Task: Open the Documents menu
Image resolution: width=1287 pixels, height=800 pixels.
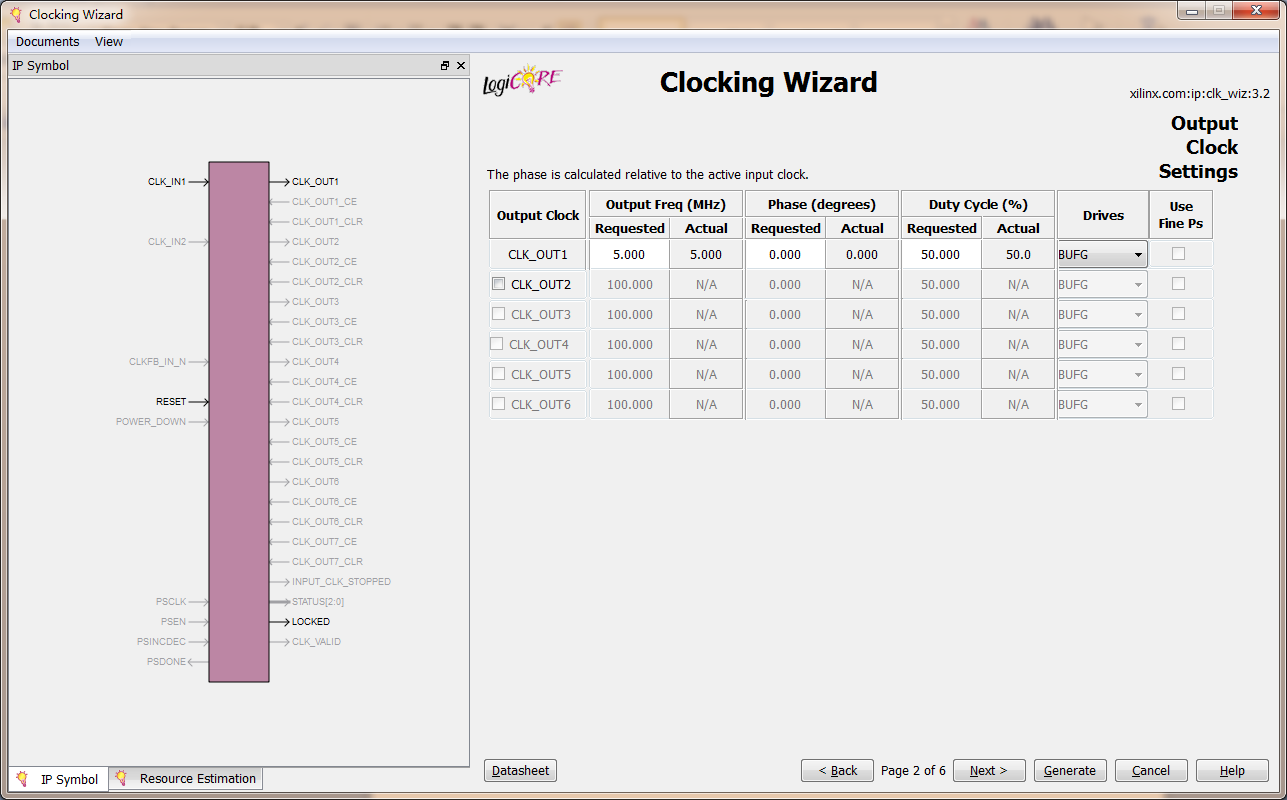Action: [47, 42]
